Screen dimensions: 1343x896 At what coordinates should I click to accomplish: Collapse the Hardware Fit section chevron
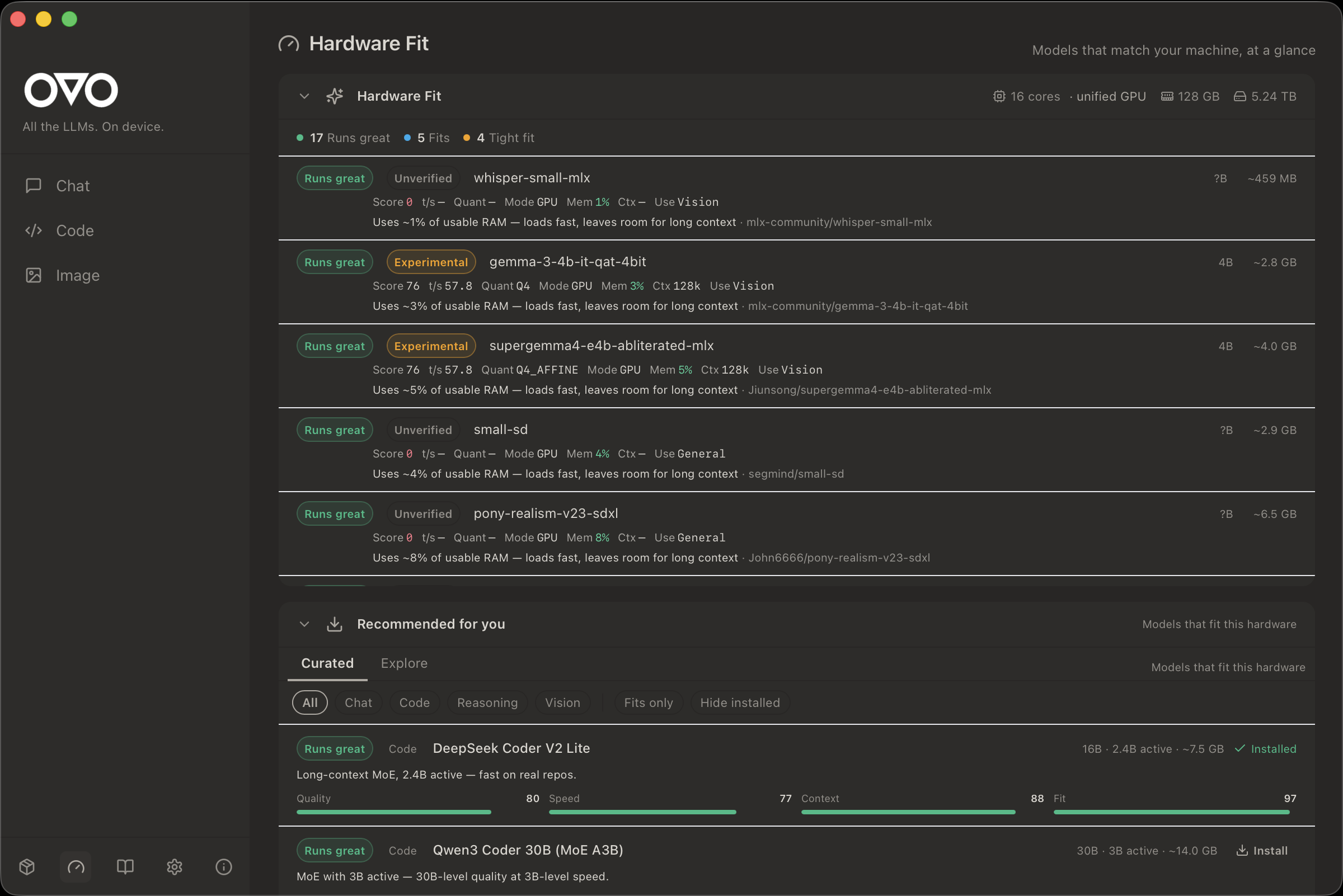coord(304,96)
